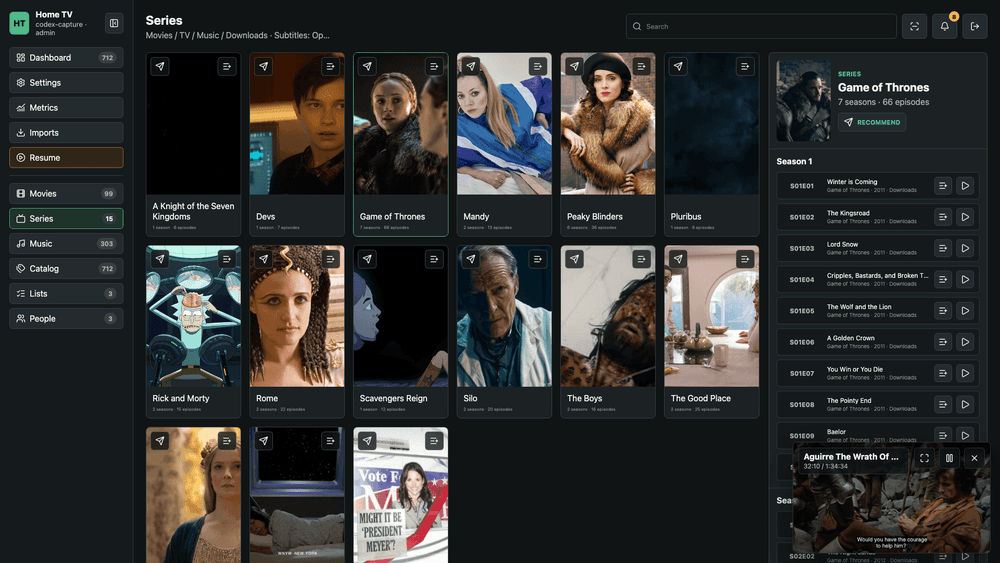1000x563 pixels.
Task: Click Game of Thrones detail thumbnail
Action: 804,101
